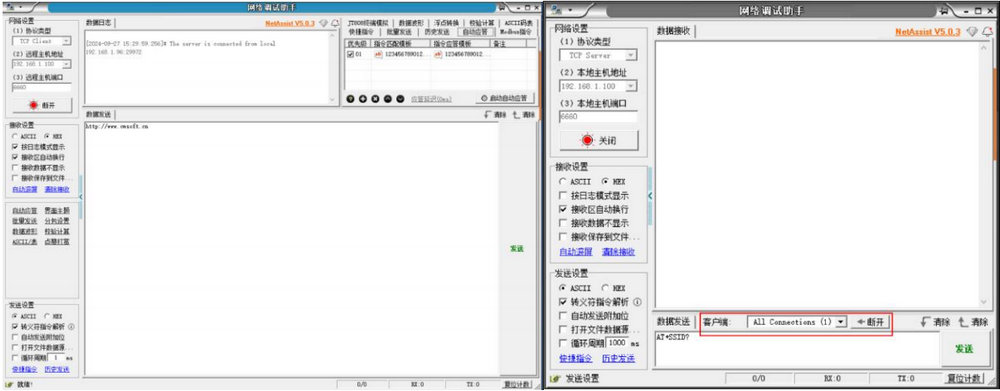Open remote host address dropdown in Client window
The height and width of the screenshot is (391, 1000).
(66, 64)
